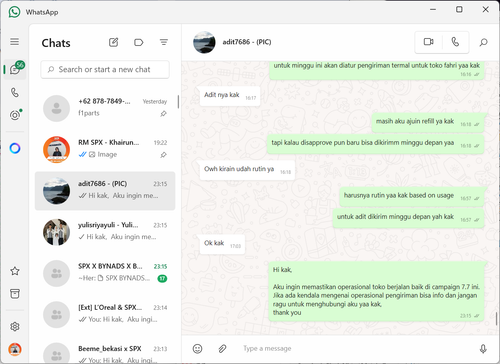
Task: Open Chats tab with 56 badge
Action: [15, 69]
